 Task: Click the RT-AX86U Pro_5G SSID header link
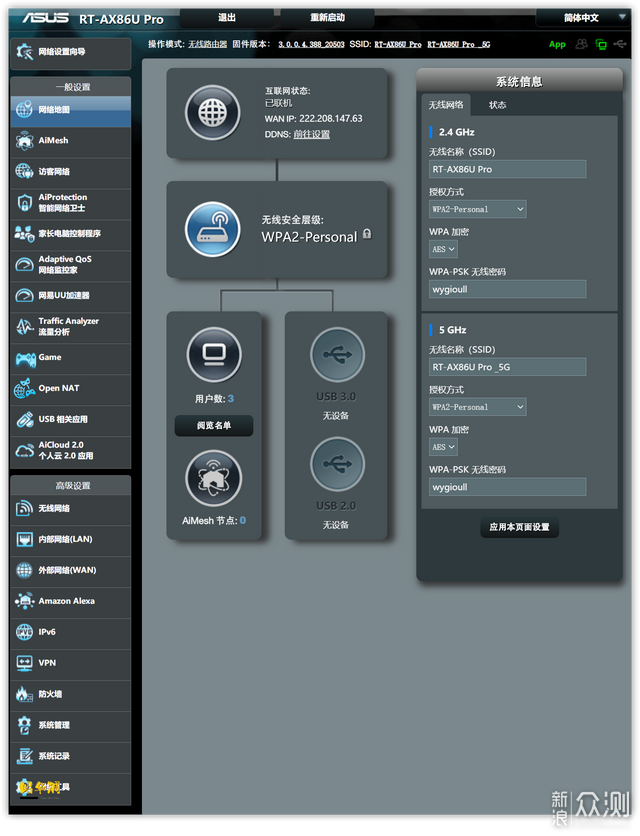coord(459,44)
